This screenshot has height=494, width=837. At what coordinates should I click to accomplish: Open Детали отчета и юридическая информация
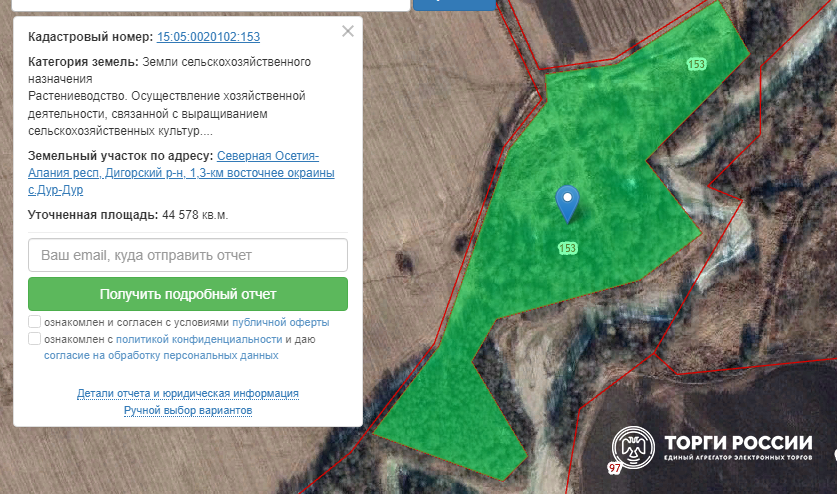point(188,394)
